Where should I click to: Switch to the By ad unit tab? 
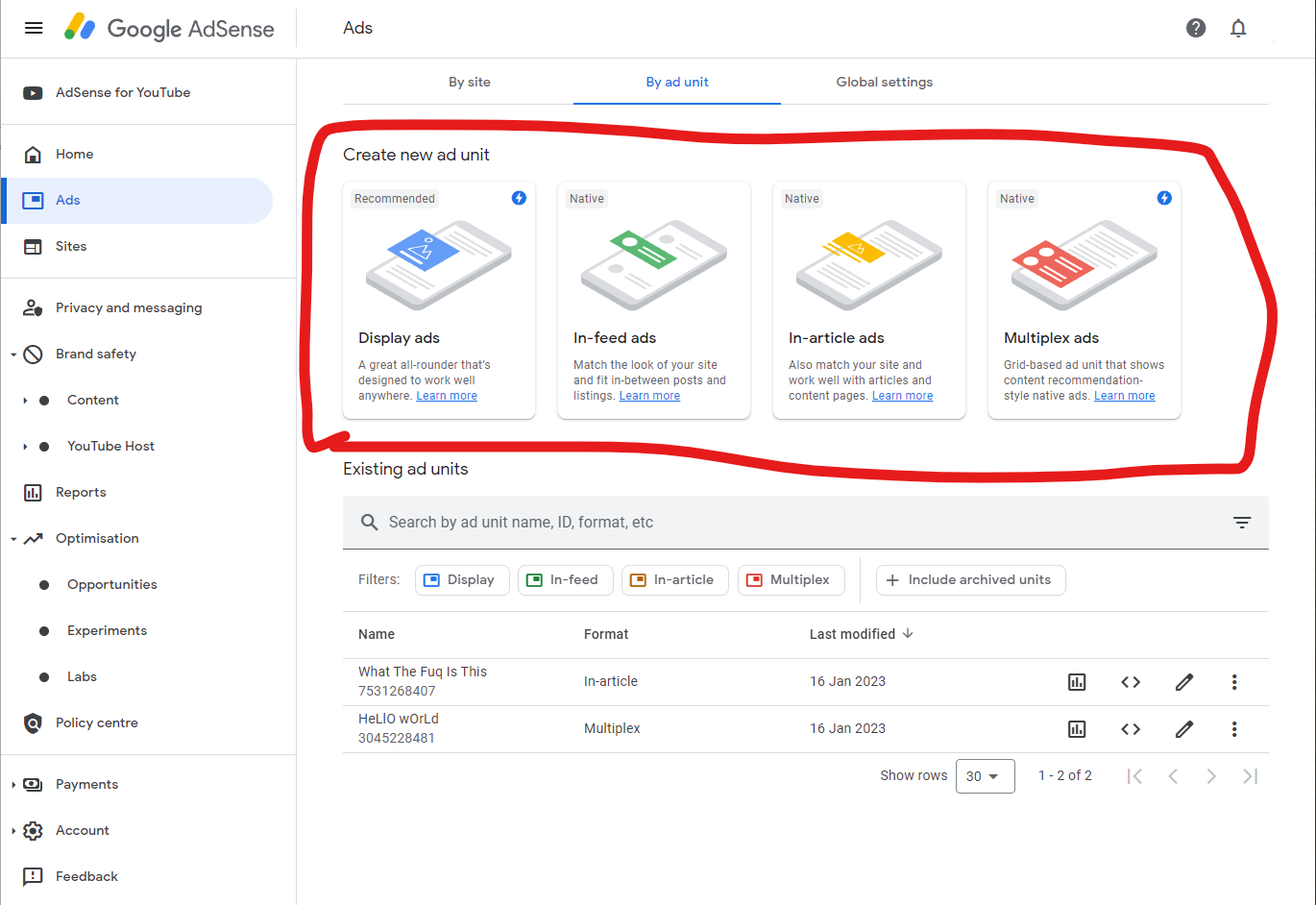(677, 82)
